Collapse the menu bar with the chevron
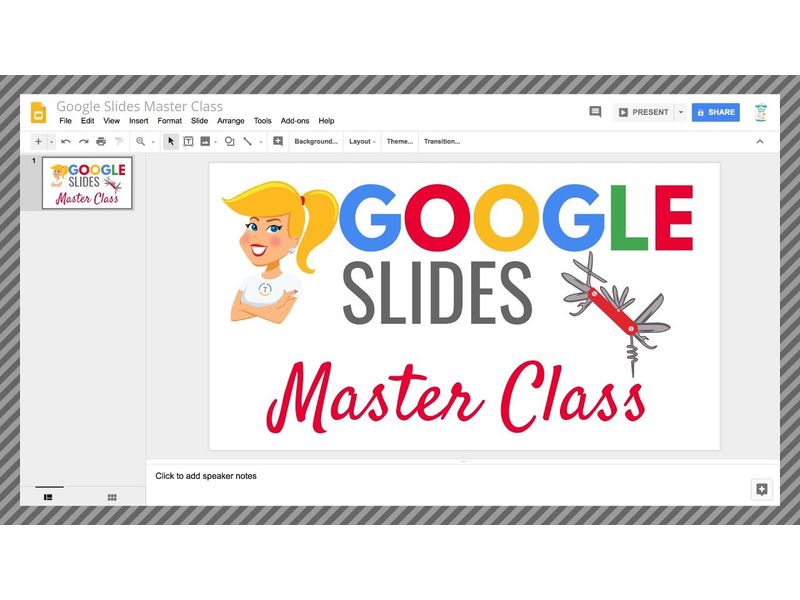The image size is (800, 600). pos(761,142)
